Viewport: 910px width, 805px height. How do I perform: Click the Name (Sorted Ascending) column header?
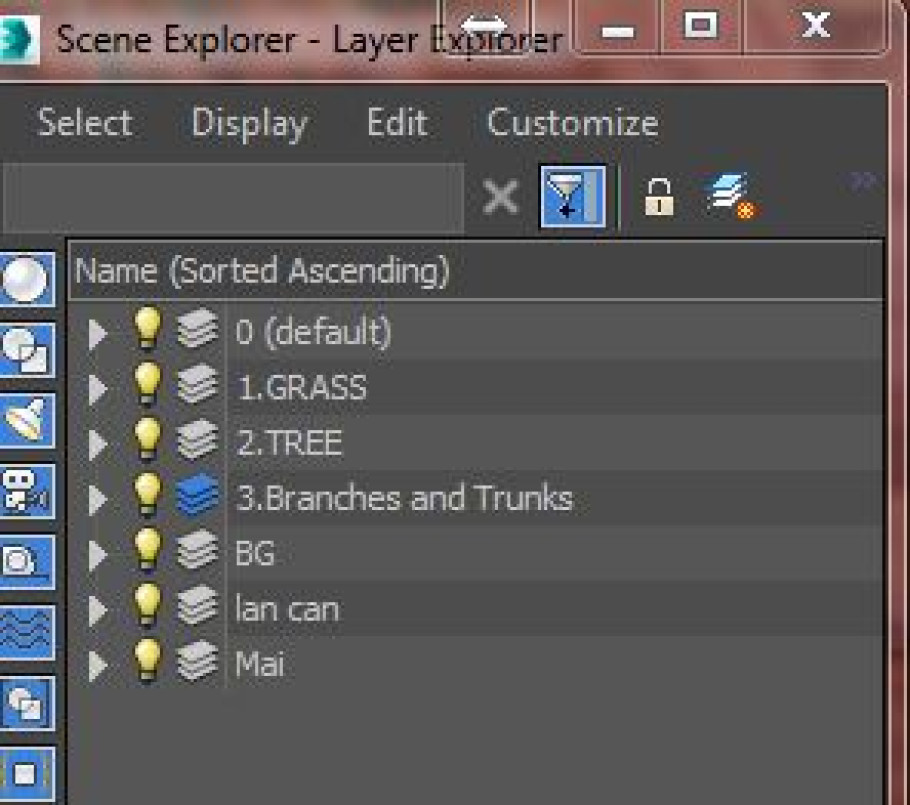coord(262,271)
